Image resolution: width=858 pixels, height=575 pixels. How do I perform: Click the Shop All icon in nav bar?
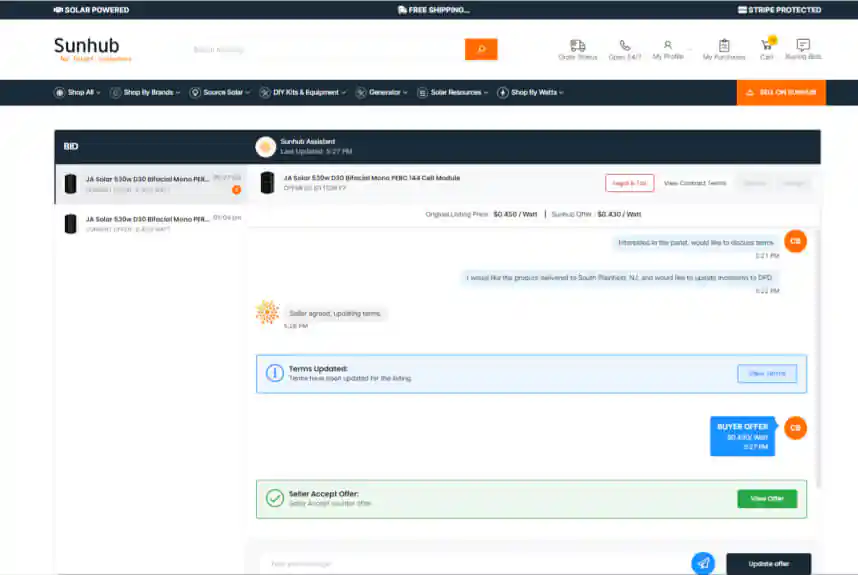point(59,92)
